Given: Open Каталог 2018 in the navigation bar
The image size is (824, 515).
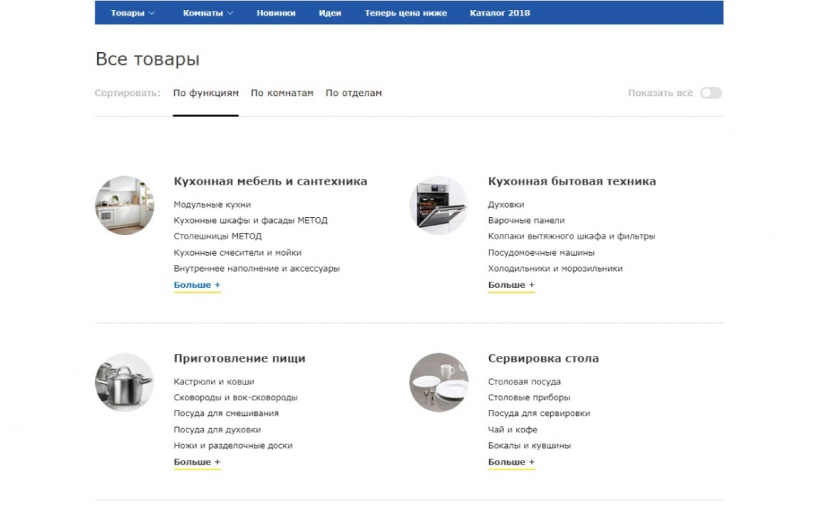Looking at the screenshot, I should [x=500, y=13].
